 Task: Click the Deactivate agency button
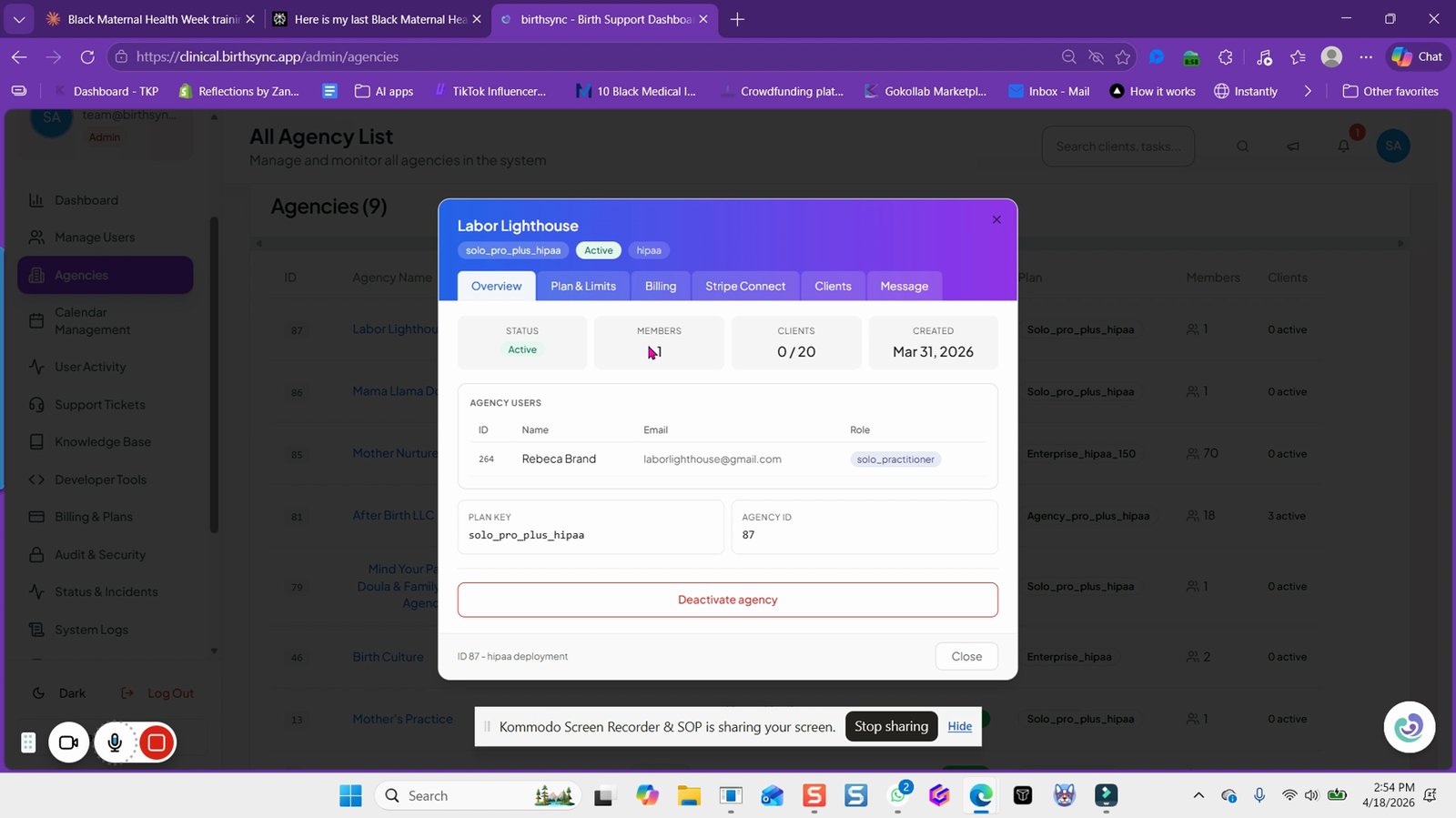tap(728, 600)
